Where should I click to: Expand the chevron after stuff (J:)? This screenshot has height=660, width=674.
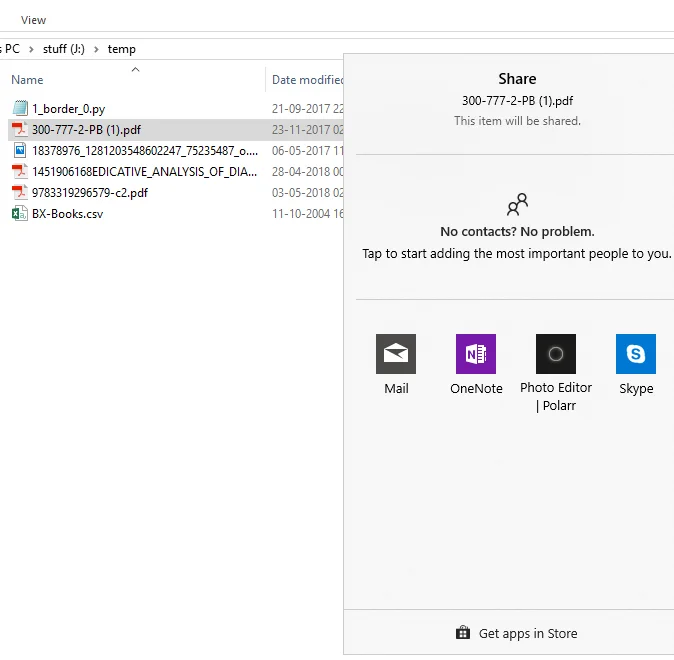(96, 49)
